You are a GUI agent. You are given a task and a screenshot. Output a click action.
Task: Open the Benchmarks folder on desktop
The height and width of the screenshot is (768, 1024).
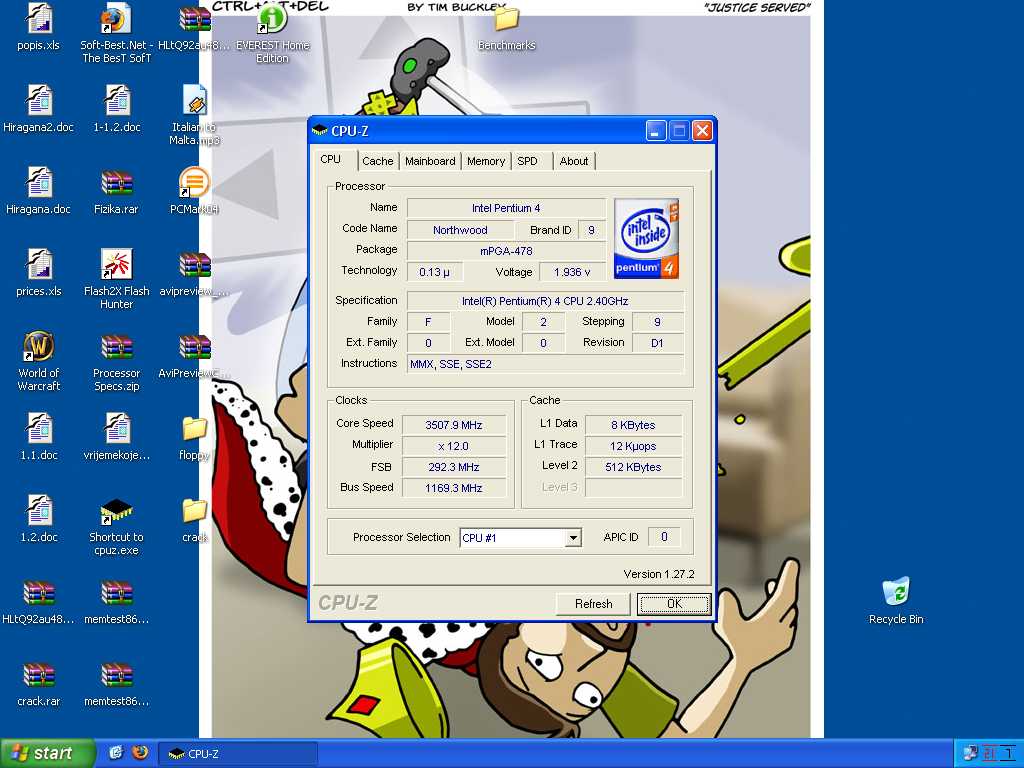(x=507, y=20)
